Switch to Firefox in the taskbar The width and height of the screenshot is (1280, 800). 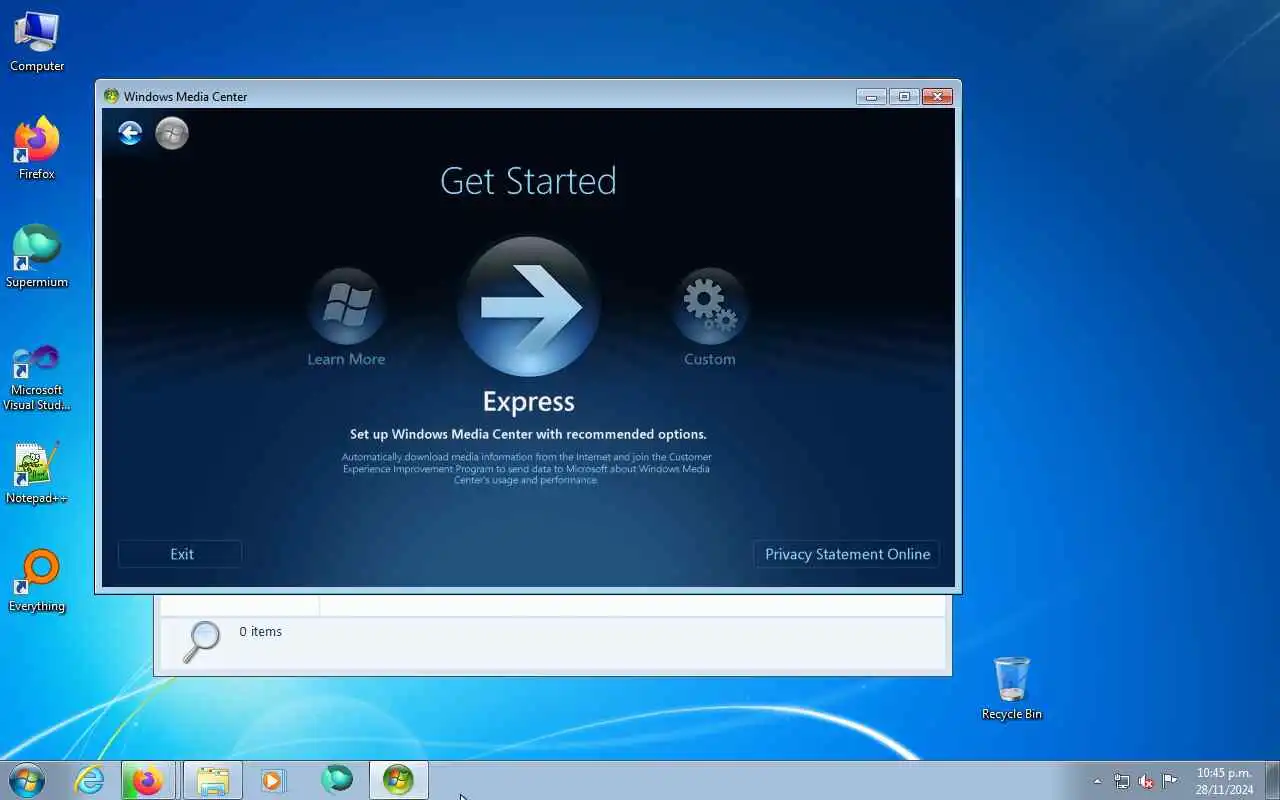coord(148,780)
